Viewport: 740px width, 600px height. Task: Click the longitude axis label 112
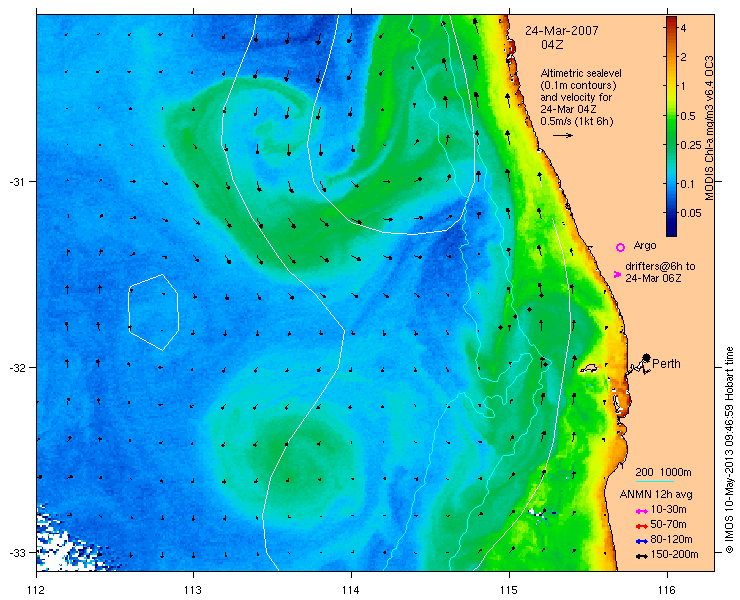(36, 590)
